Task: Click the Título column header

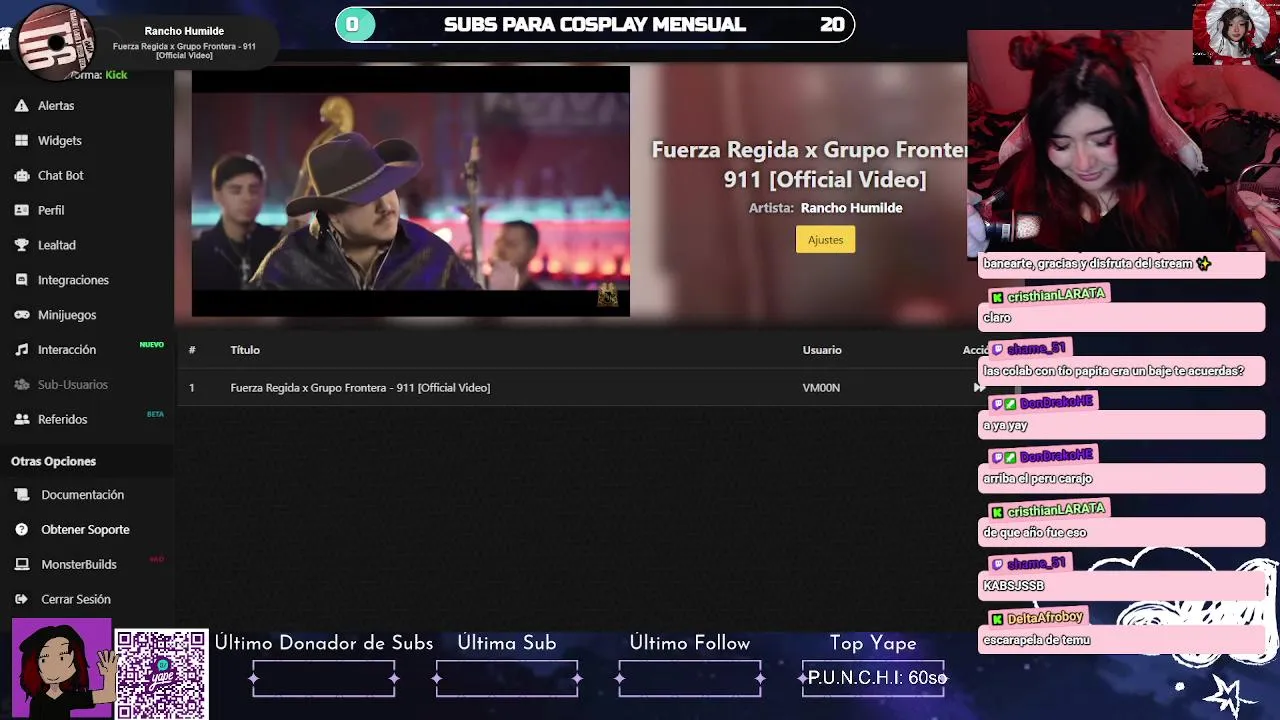Action: [x=245, y=350]
